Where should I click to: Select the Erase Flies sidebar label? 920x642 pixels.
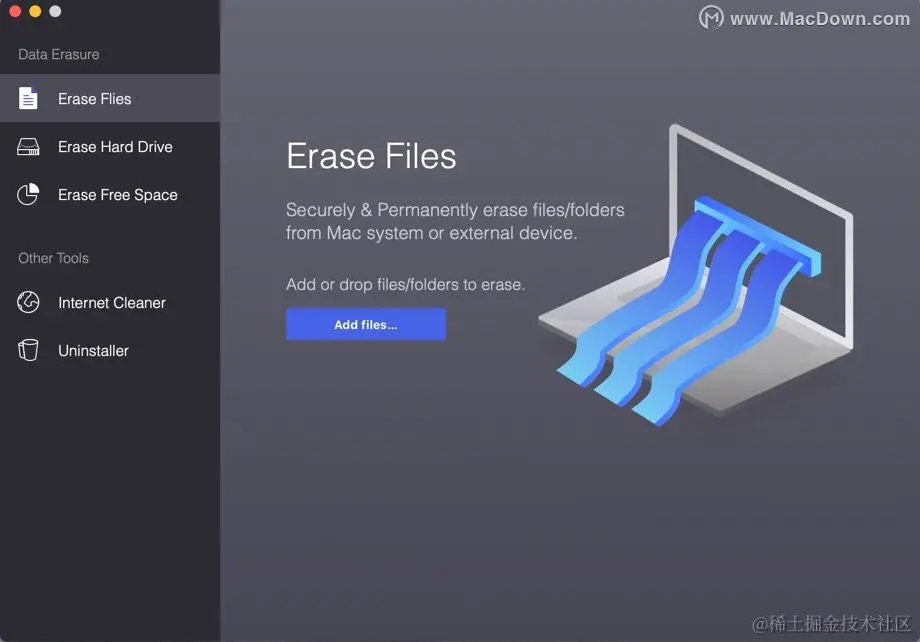click(x=94, y=99)
